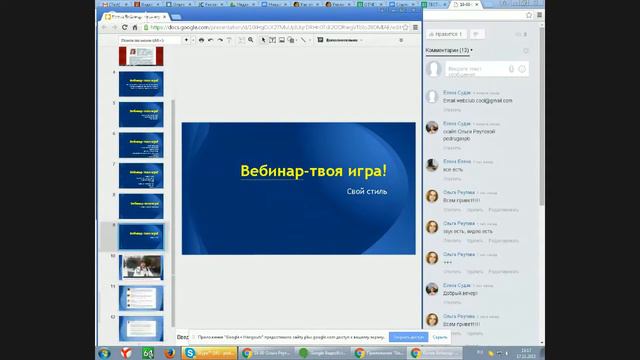Collapse the toolbar with the right-end icon
This screenshot has height=360, width=640.
[401, 40]
